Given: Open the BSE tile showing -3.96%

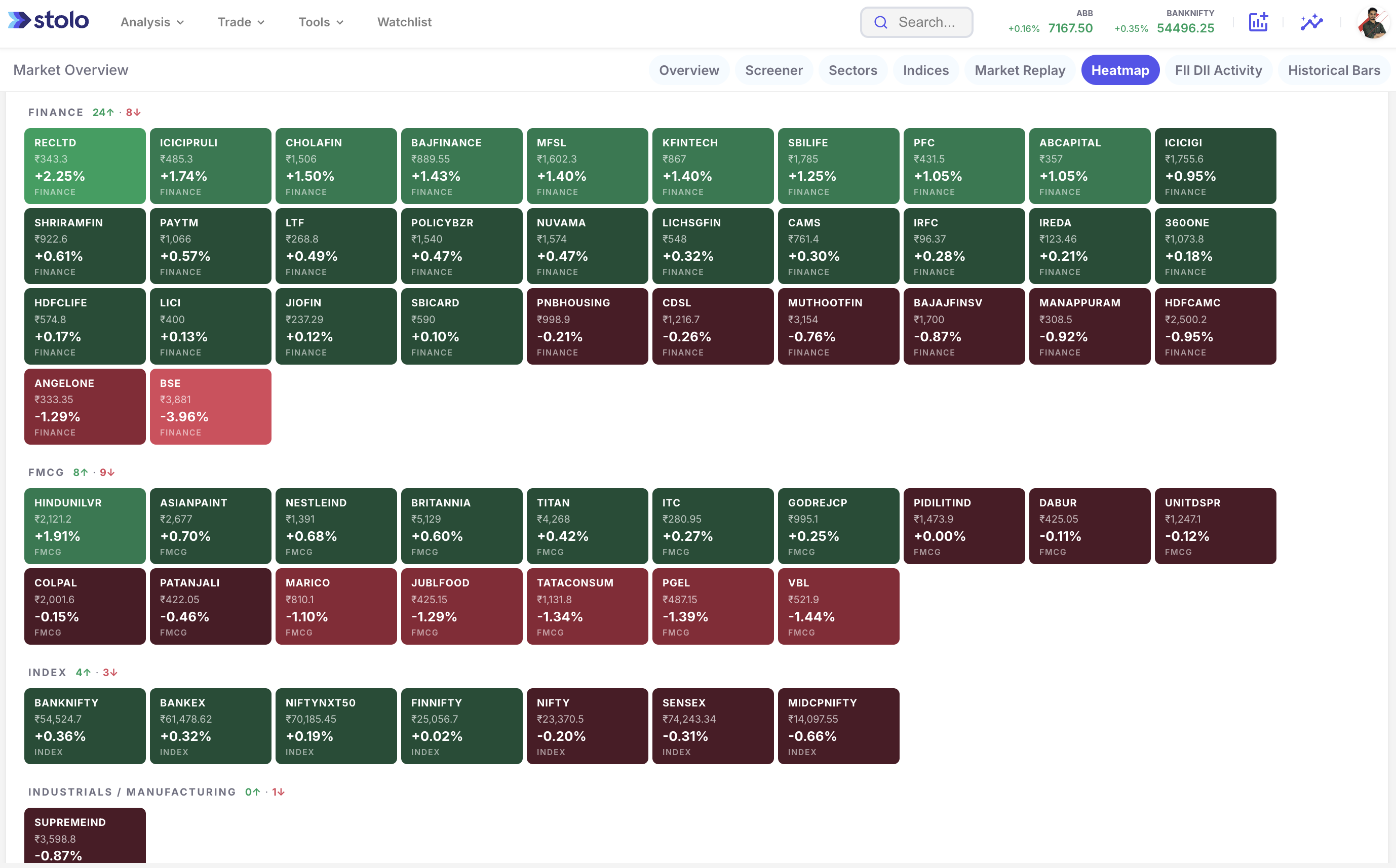Looking at the screenshot, I should pyautogui.click(x=211, y=407).
